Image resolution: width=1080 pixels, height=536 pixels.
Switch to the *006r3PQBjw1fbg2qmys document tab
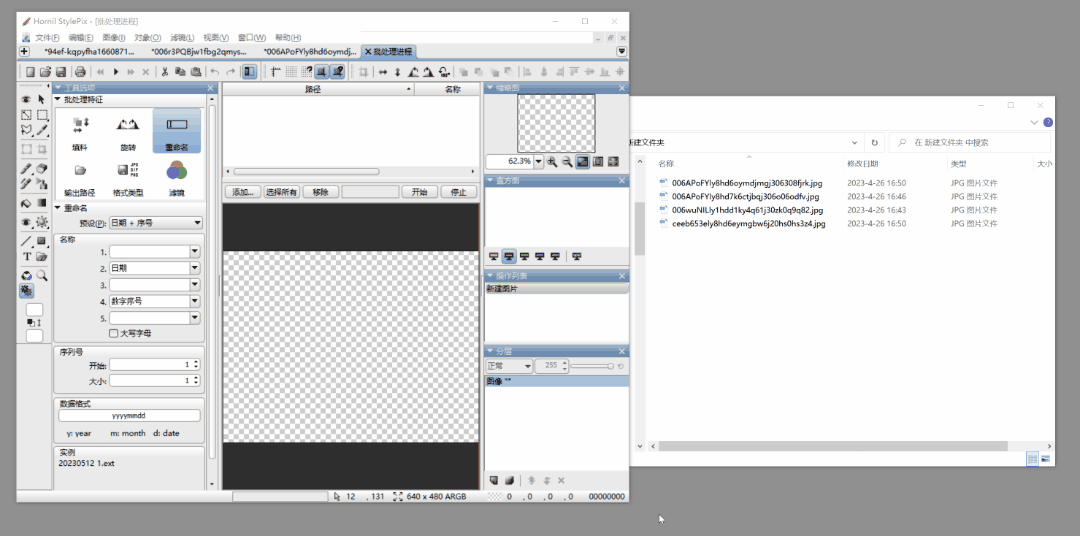pyautogui.click(x=198, y=52)
